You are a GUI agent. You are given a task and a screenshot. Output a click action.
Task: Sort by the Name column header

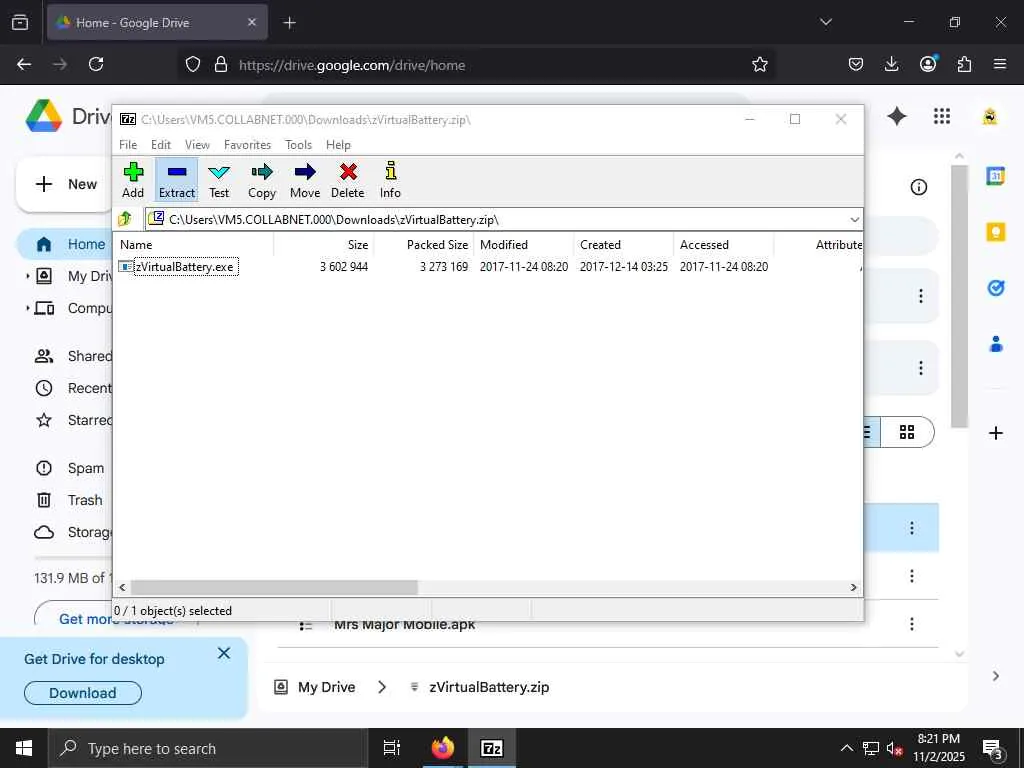pos(195,245)
